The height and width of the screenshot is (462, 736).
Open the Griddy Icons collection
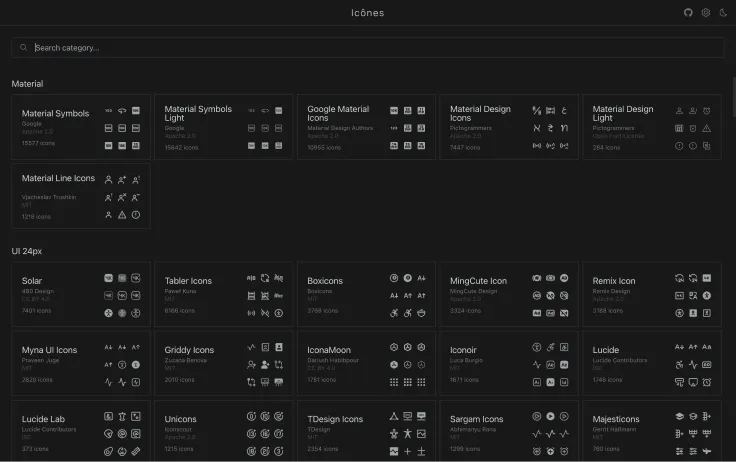click(x=223, y=363)
